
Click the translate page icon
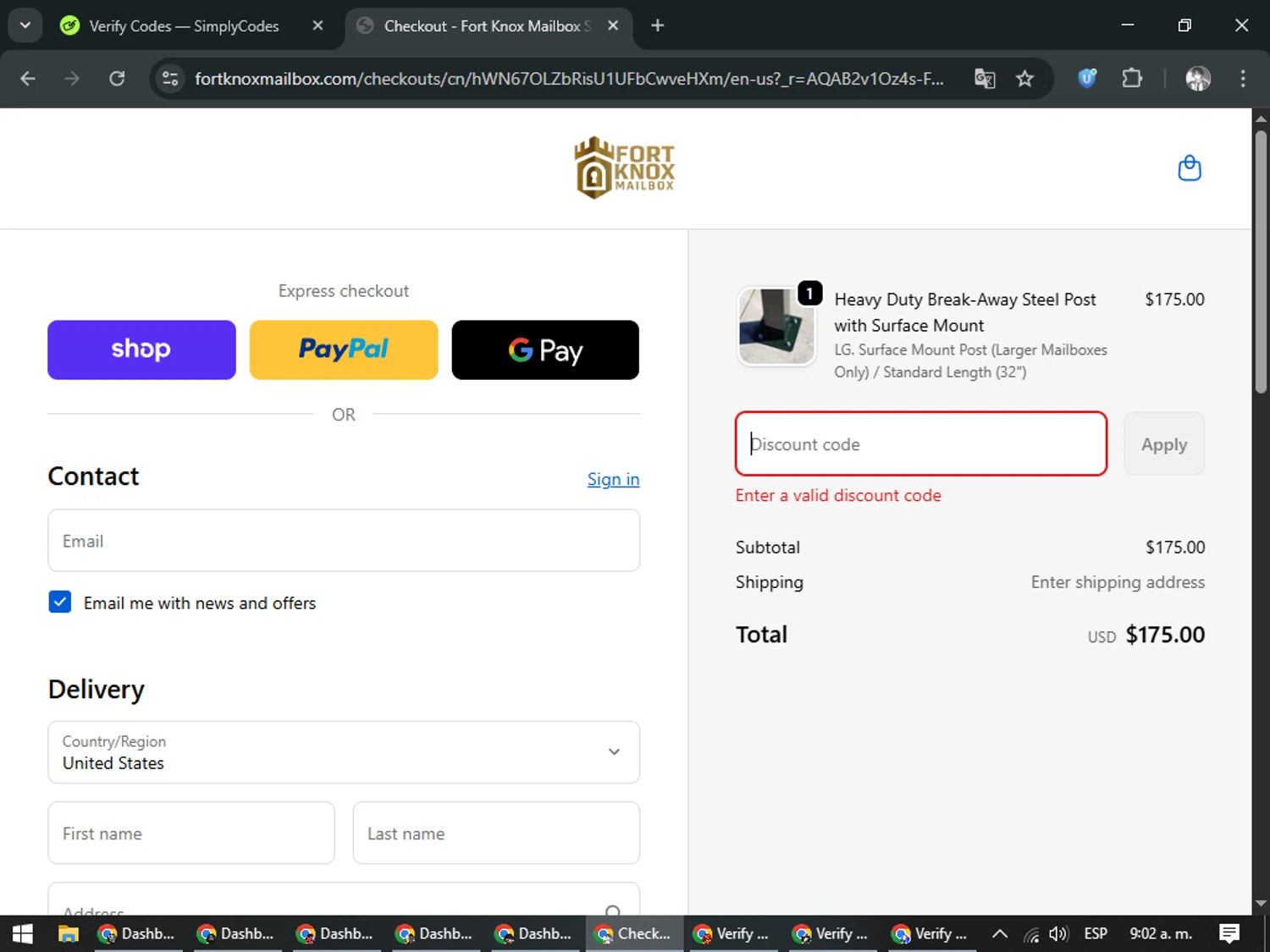(985, 79)
